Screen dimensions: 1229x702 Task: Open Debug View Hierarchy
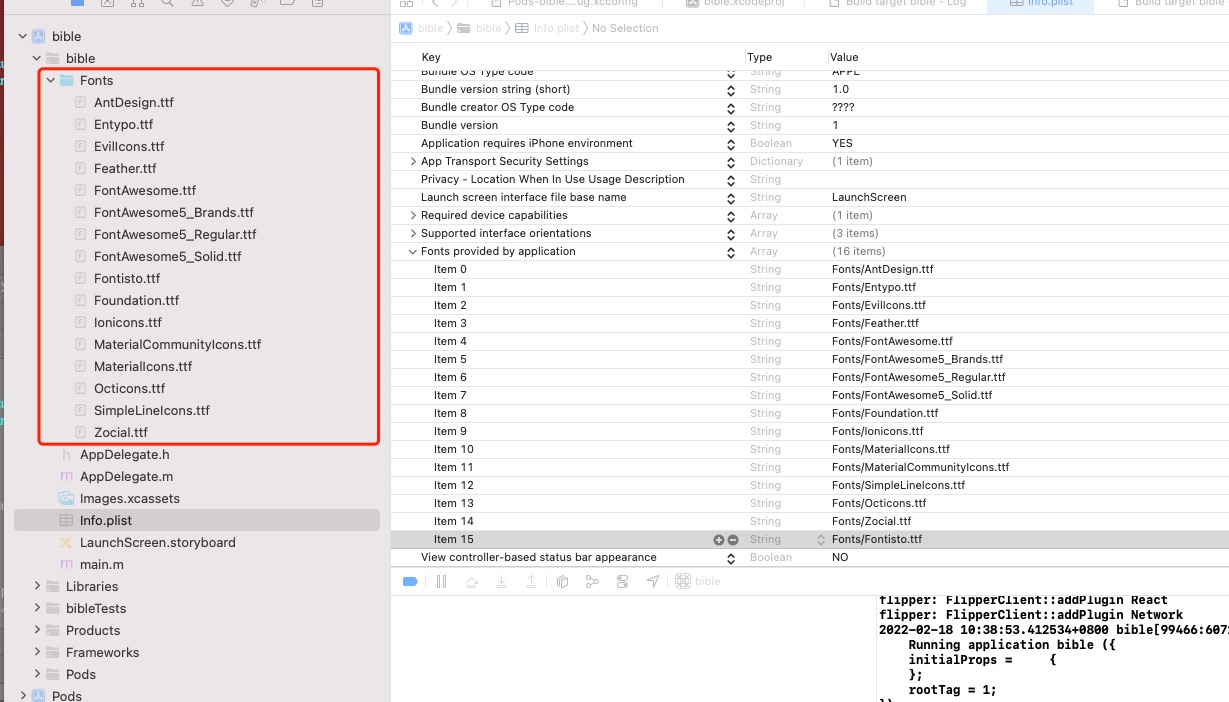coord(562,582)
